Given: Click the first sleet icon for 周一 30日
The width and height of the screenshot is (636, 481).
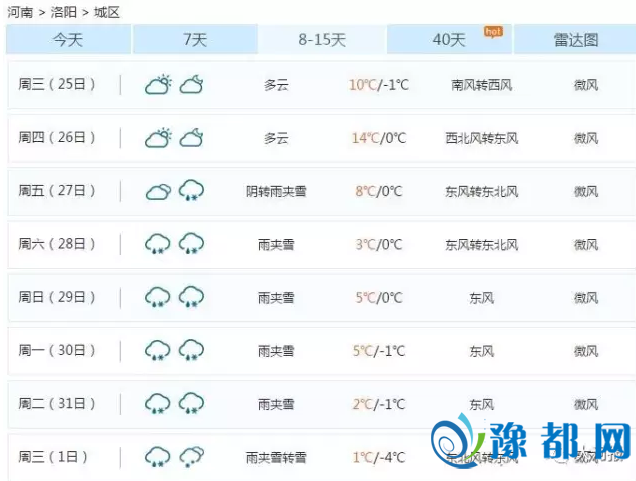Looking at the screenshot, I should pos(158,350).
